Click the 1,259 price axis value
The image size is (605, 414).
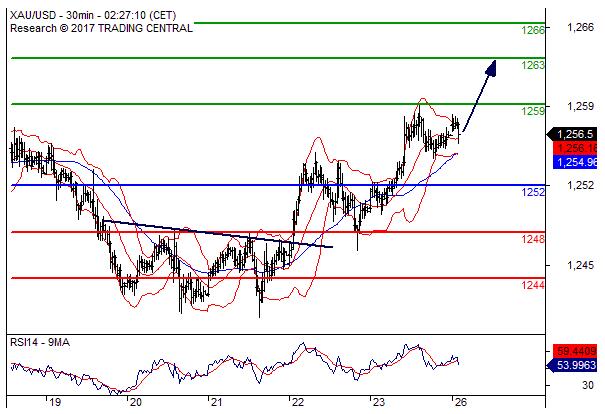pos(580,106)
